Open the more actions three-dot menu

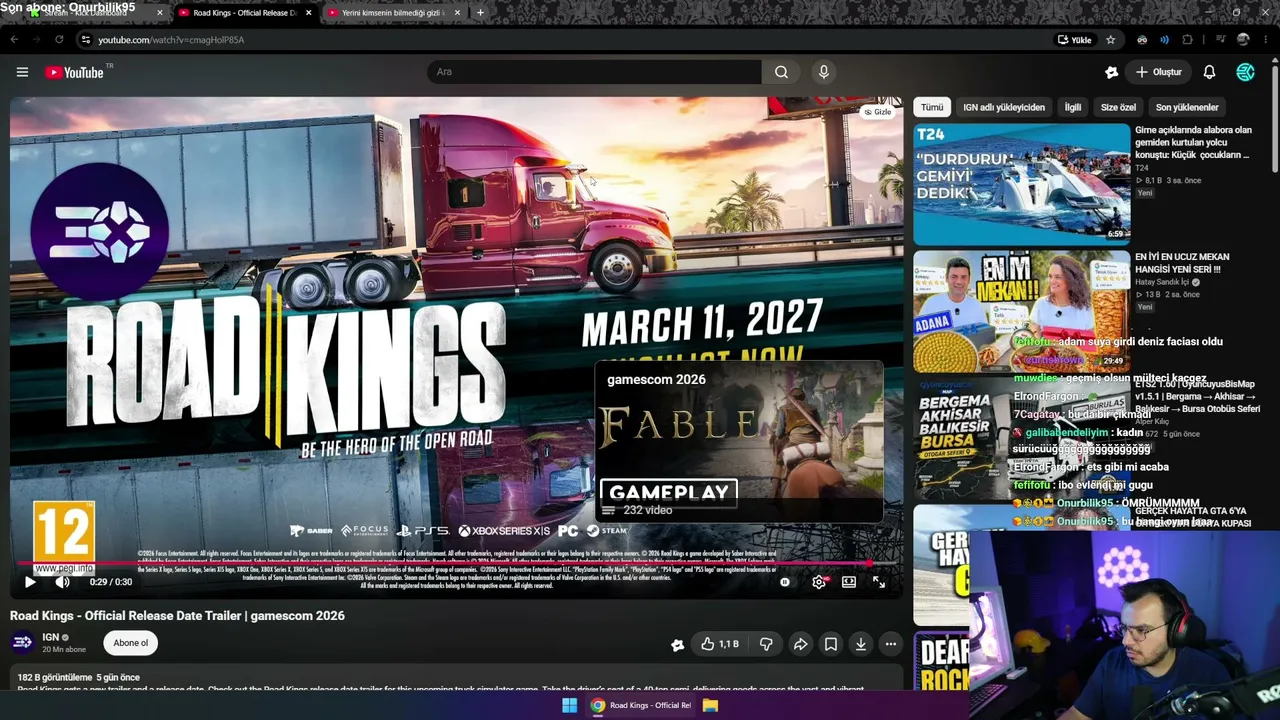point(890,645)
